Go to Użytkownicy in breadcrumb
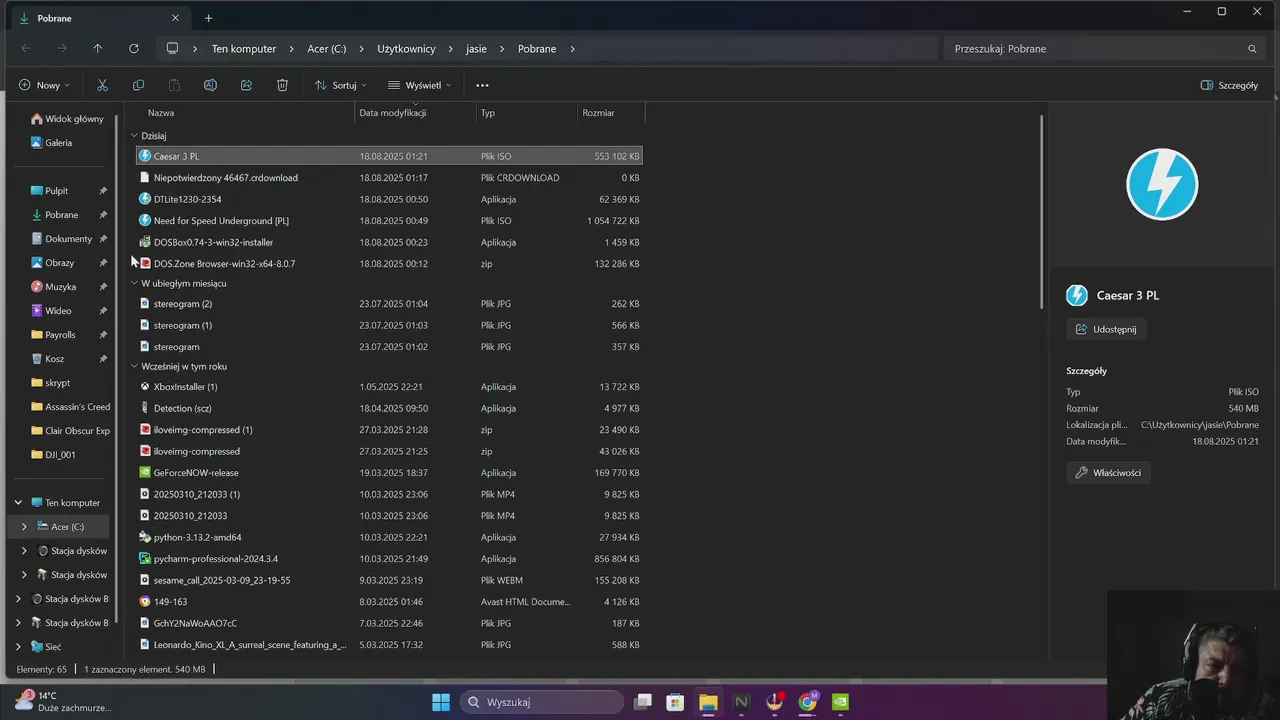Screen dimensions: 1280x720 [406, 48]
